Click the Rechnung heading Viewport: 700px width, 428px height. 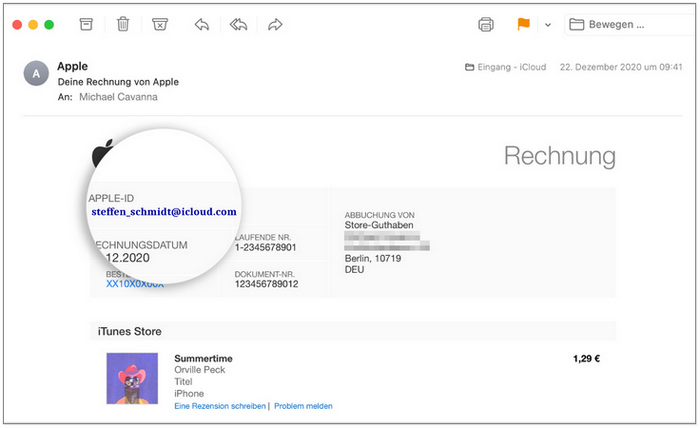[560, 156]
